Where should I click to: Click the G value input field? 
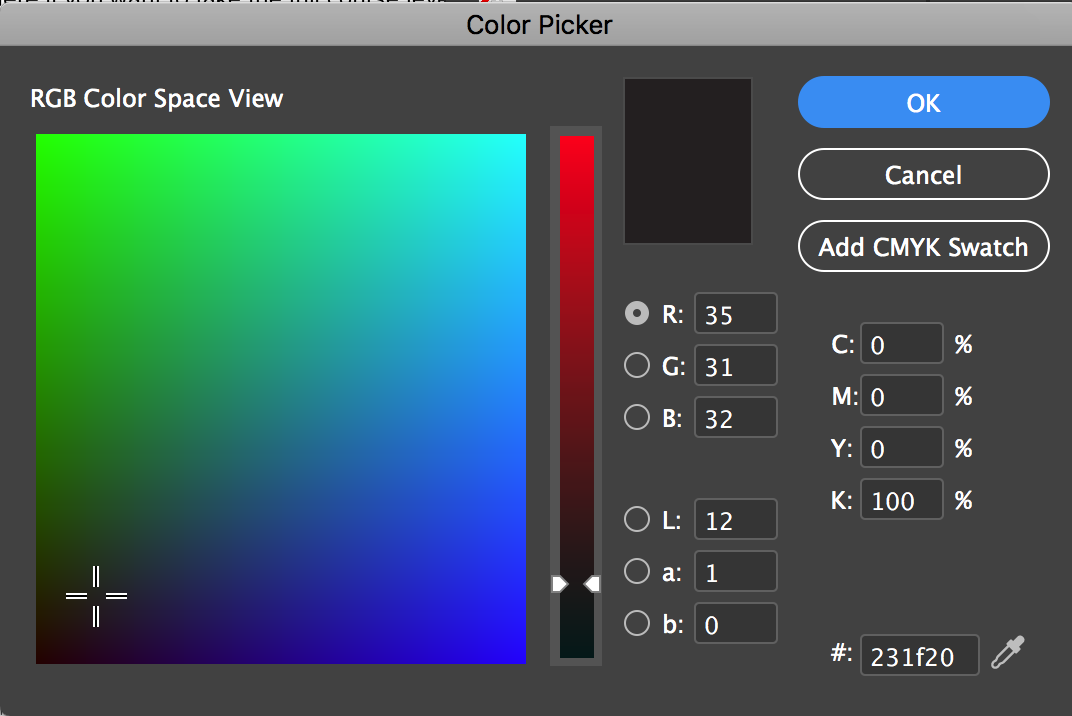click(x=735, y=366)
